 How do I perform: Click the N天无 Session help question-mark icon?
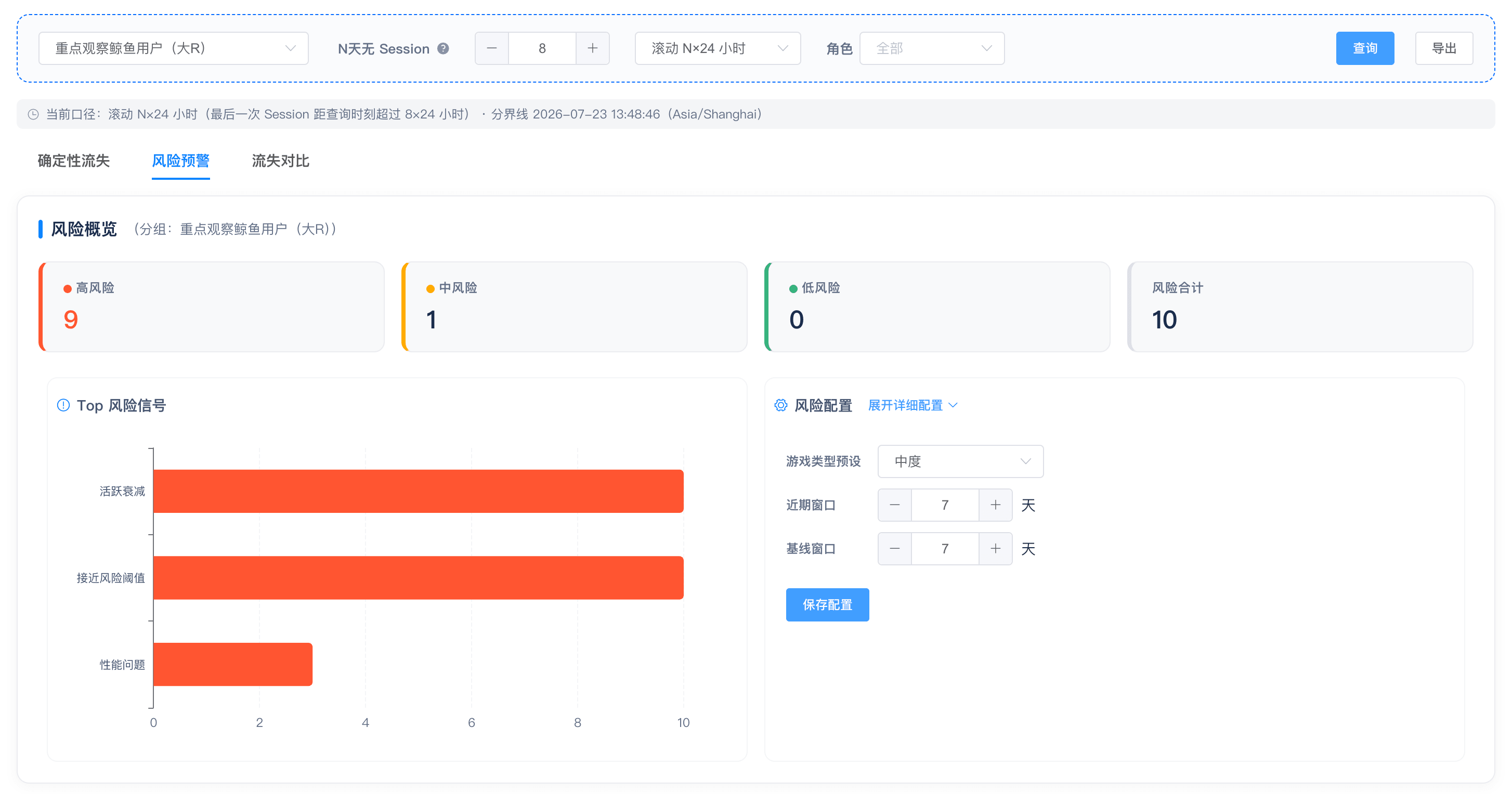tap(443, 49)
